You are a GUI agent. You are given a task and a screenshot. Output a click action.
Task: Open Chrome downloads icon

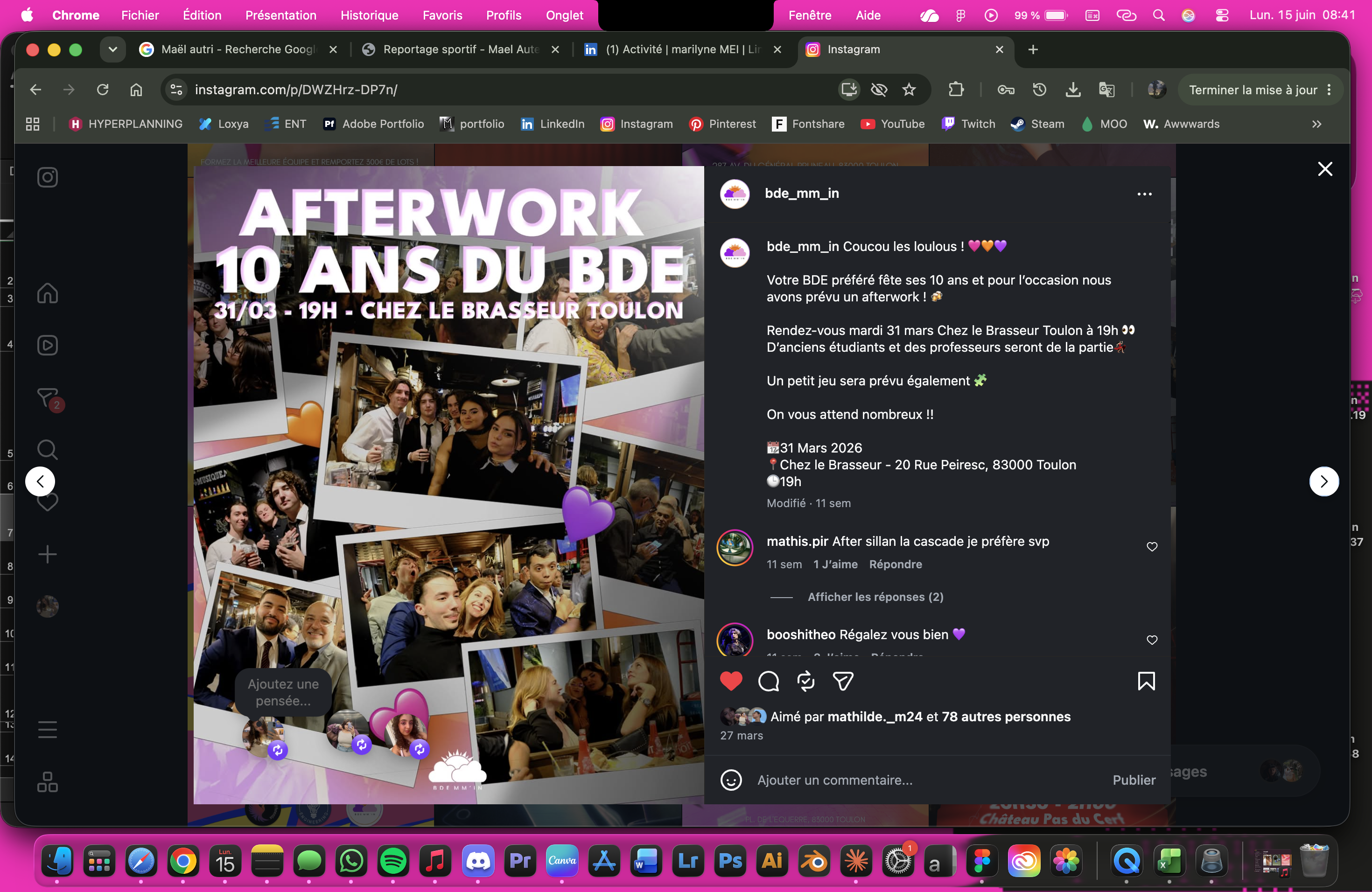[1073, 89]
